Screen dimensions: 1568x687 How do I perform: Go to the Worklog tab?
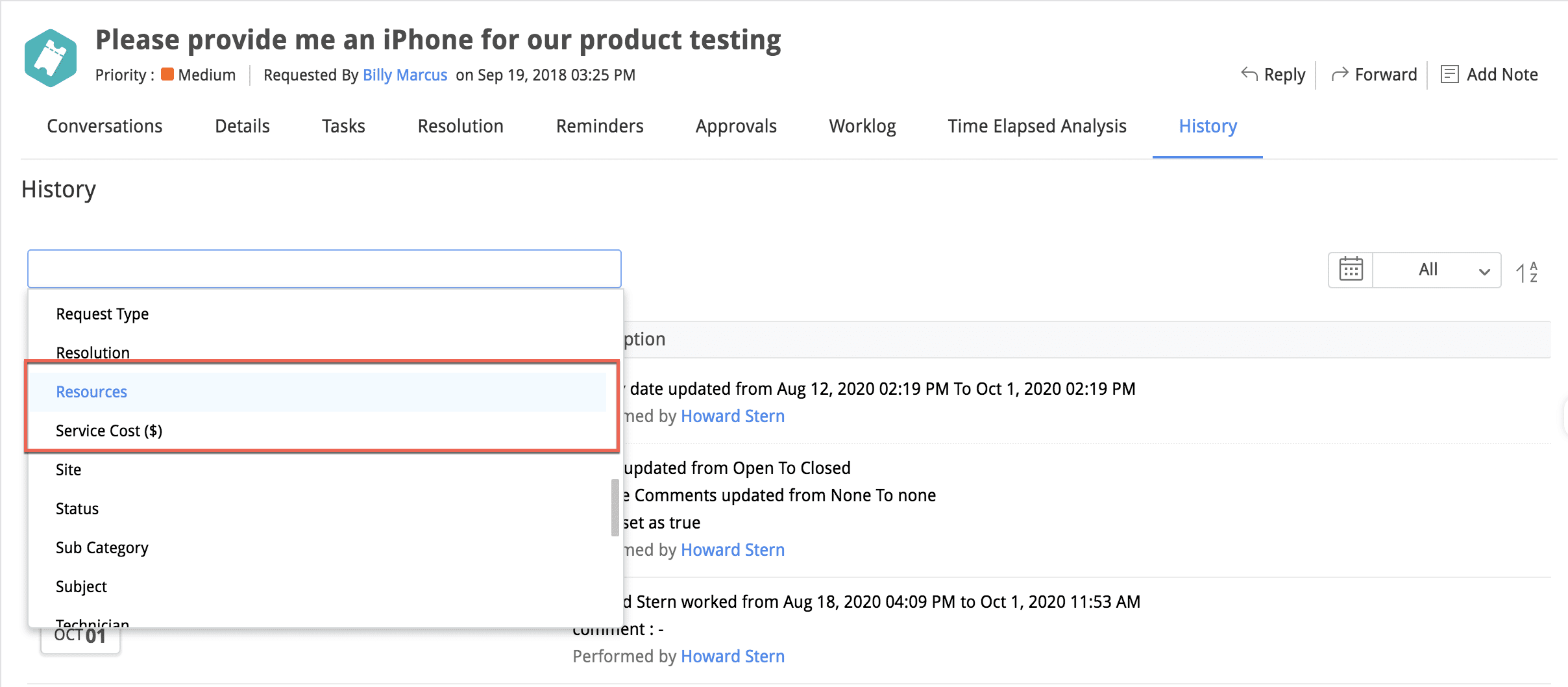tap(862, 126)
